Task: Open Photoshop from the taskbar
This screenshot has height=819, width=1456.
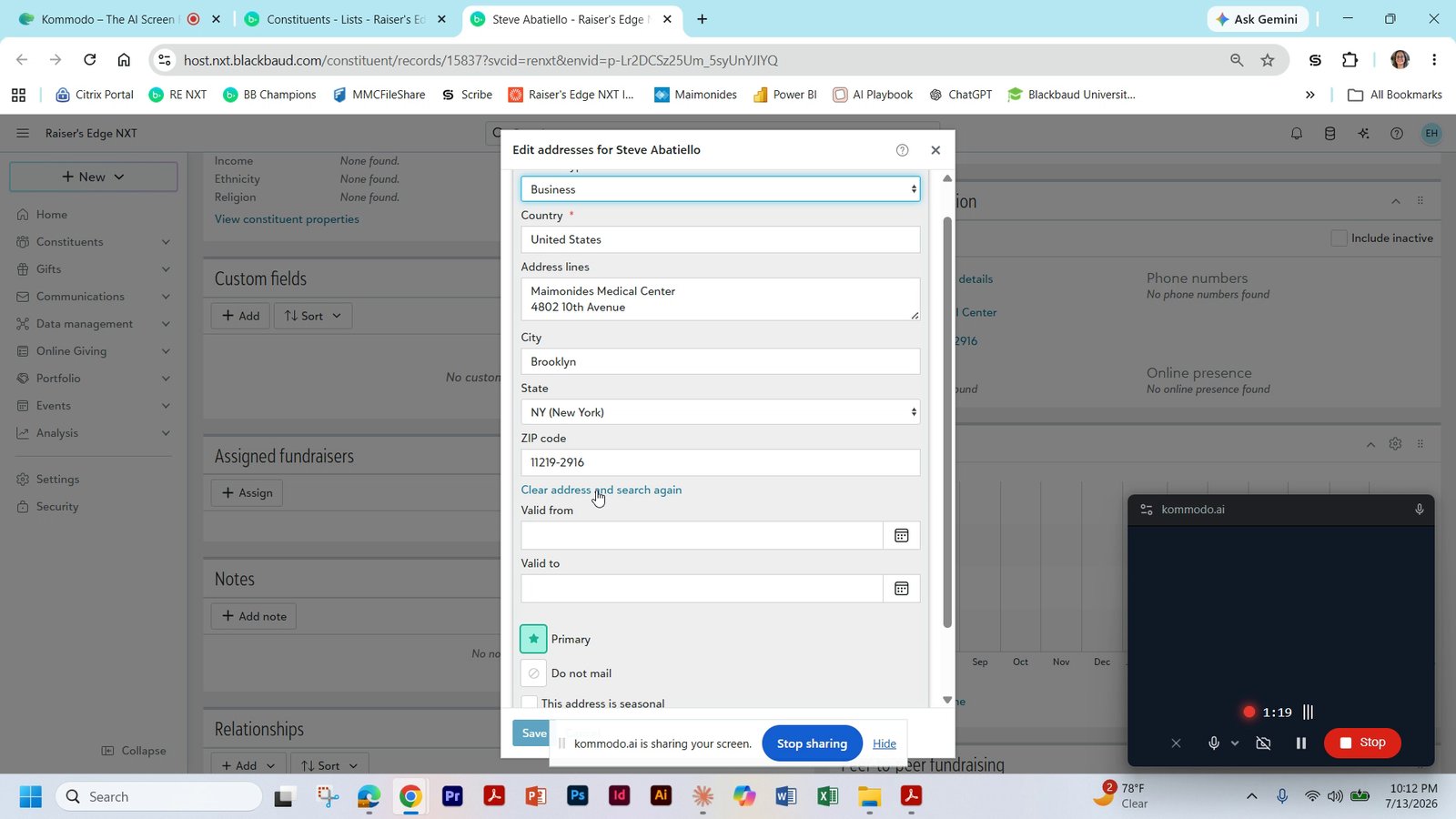Action: (x=577, y=796)
